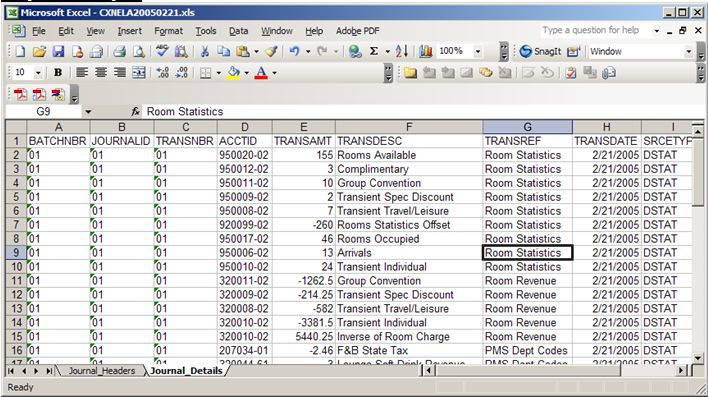Click the Borders icon
This screenshot has height=397, width=708.
[205, 73]
